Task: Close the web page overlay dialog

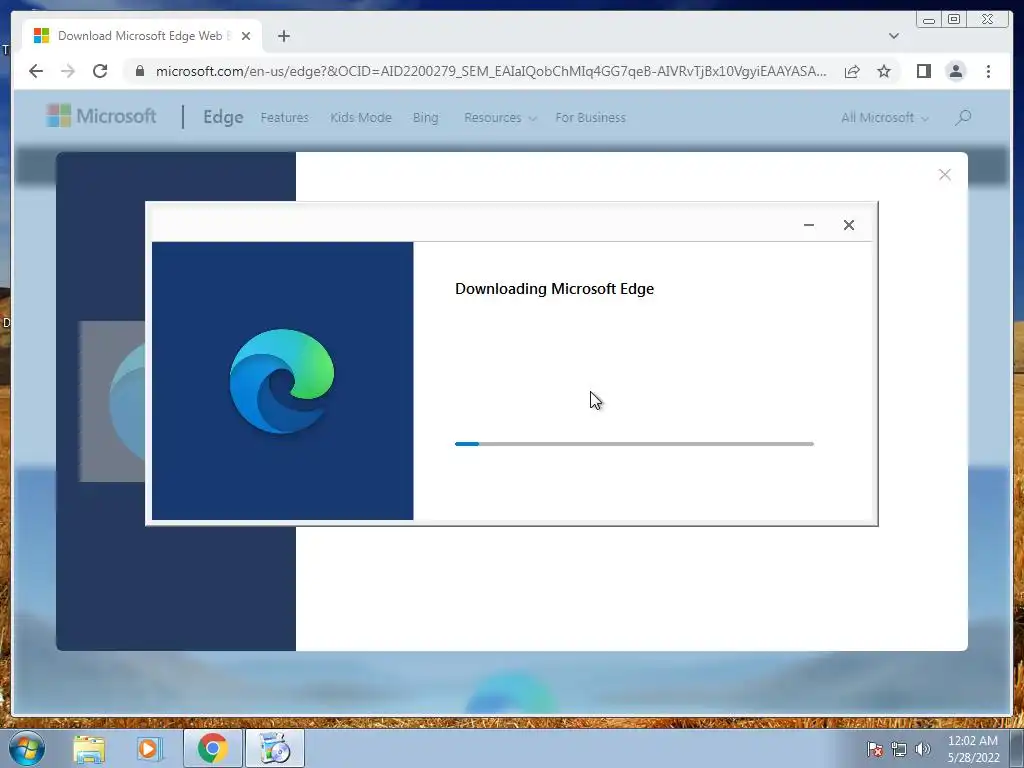Action: click(x=944, y=174)
